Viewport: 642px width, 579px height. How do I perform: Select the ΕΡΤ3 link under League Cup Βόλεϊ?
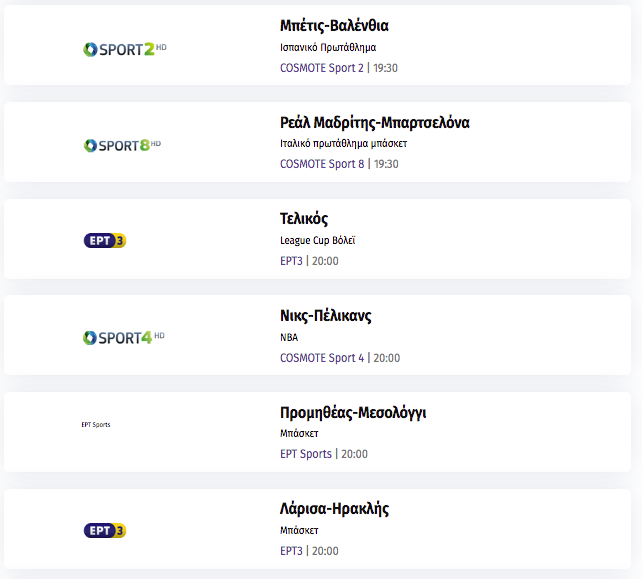tap(291, 261)
